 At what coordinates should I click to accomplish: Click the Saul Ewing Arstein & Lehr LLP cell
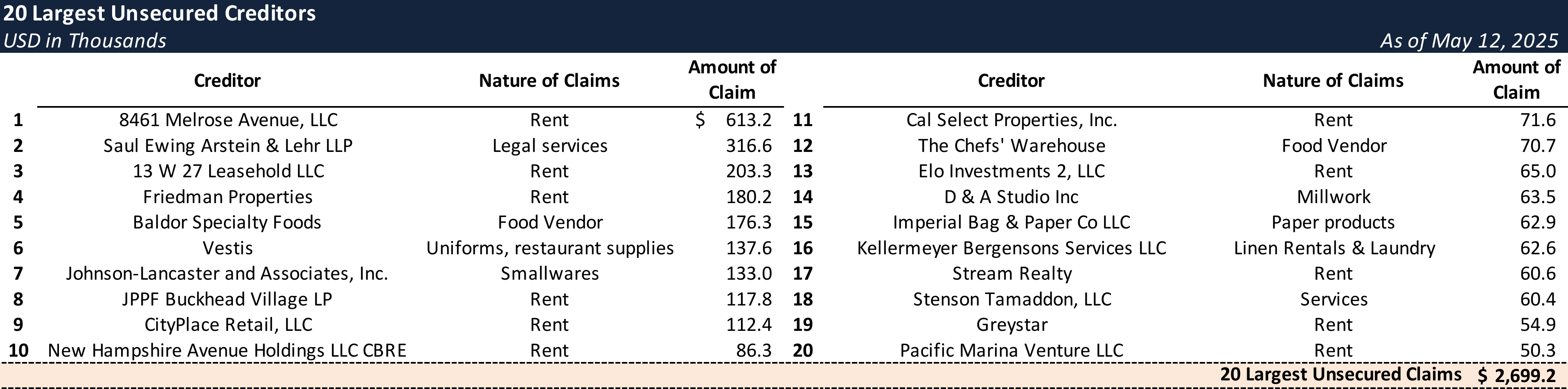click(x=228, y=145)
